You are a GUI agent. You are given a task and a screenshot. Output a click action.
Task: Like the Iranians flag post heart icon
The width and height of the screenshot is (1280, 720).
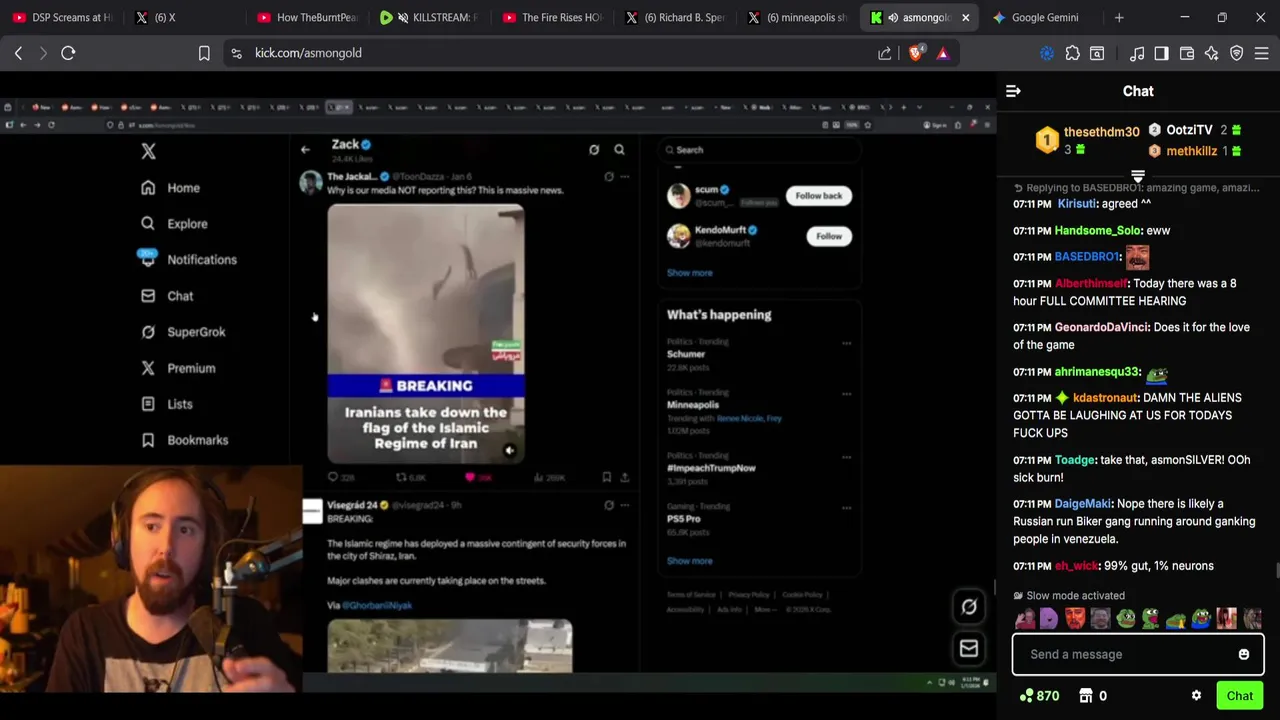pos(470,478)
